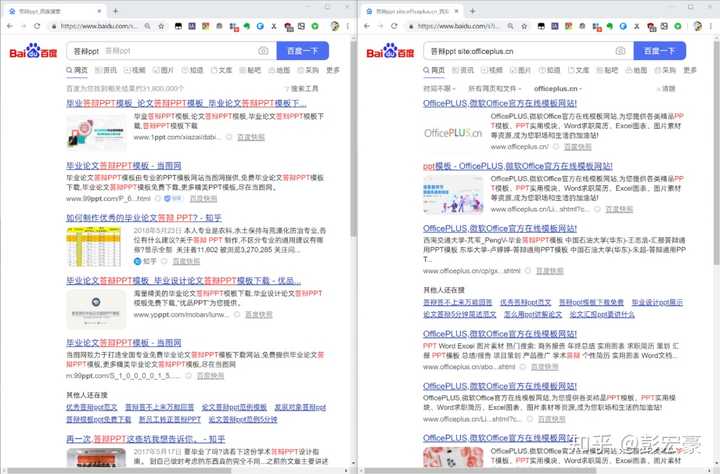This screenshot has width=720, height=474.
Task: Click the green circle extension icon in right window
Action: coord(678,26)
